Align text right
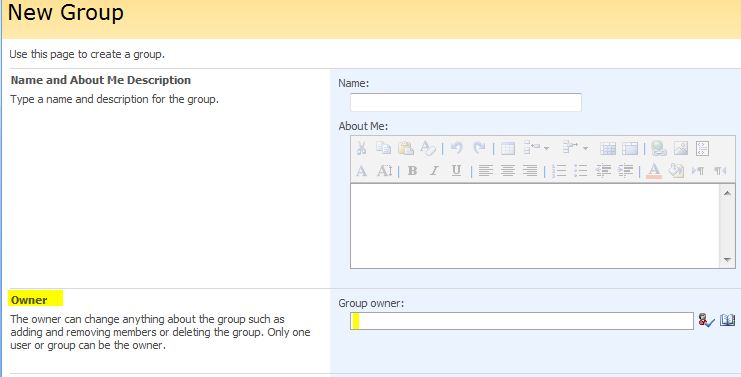 point(530,171)
